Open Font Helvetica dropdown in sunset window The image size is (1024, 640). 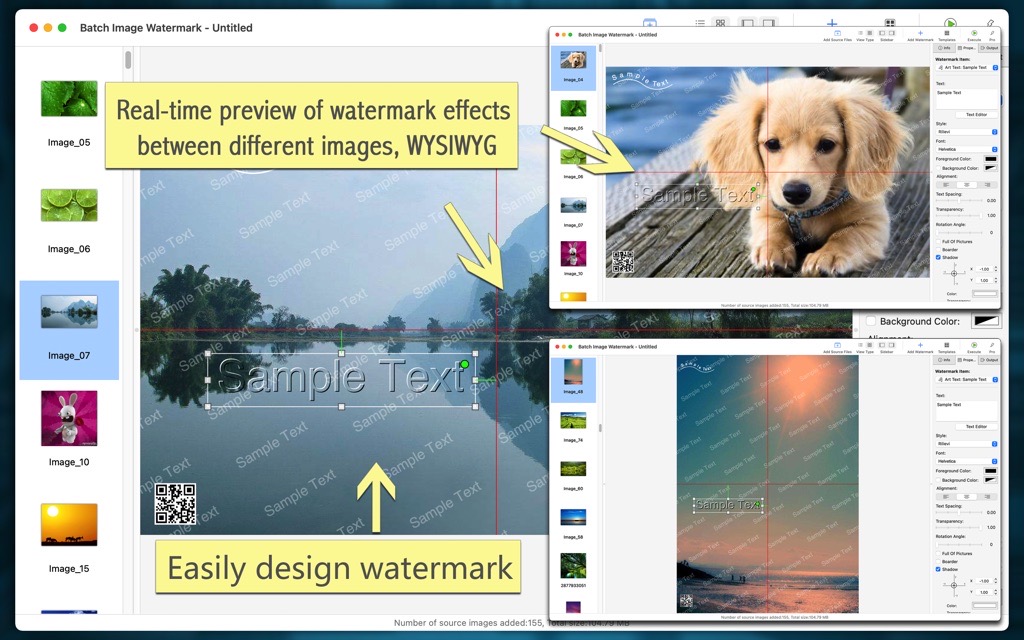pyautogui.click(x=967, y=461)
